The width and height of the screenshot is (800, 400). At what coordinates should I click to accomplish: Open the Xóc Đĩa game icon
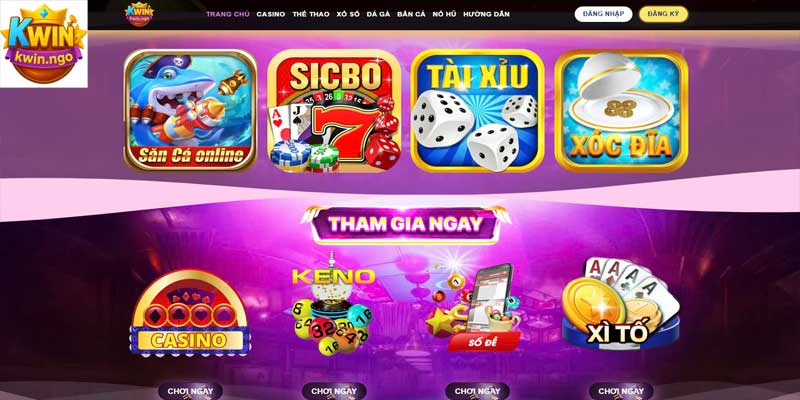click(x=621, y=110)
